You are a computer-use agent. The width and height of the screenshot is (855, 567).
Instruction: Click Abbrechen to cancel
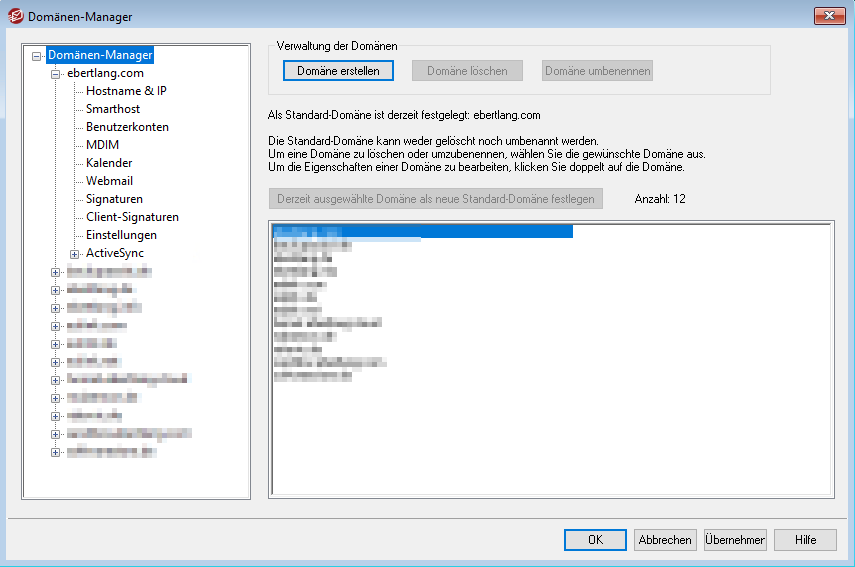(665, 540)
